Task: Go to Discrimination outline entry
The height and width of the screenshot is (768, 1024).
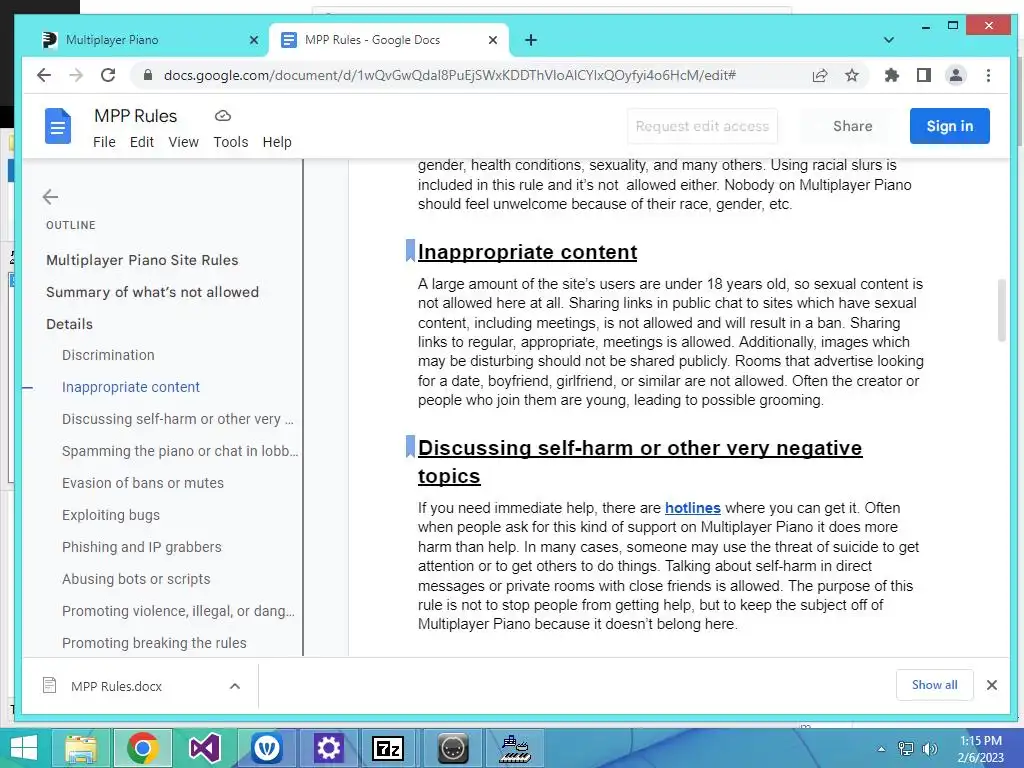Action: click(108, 355)
